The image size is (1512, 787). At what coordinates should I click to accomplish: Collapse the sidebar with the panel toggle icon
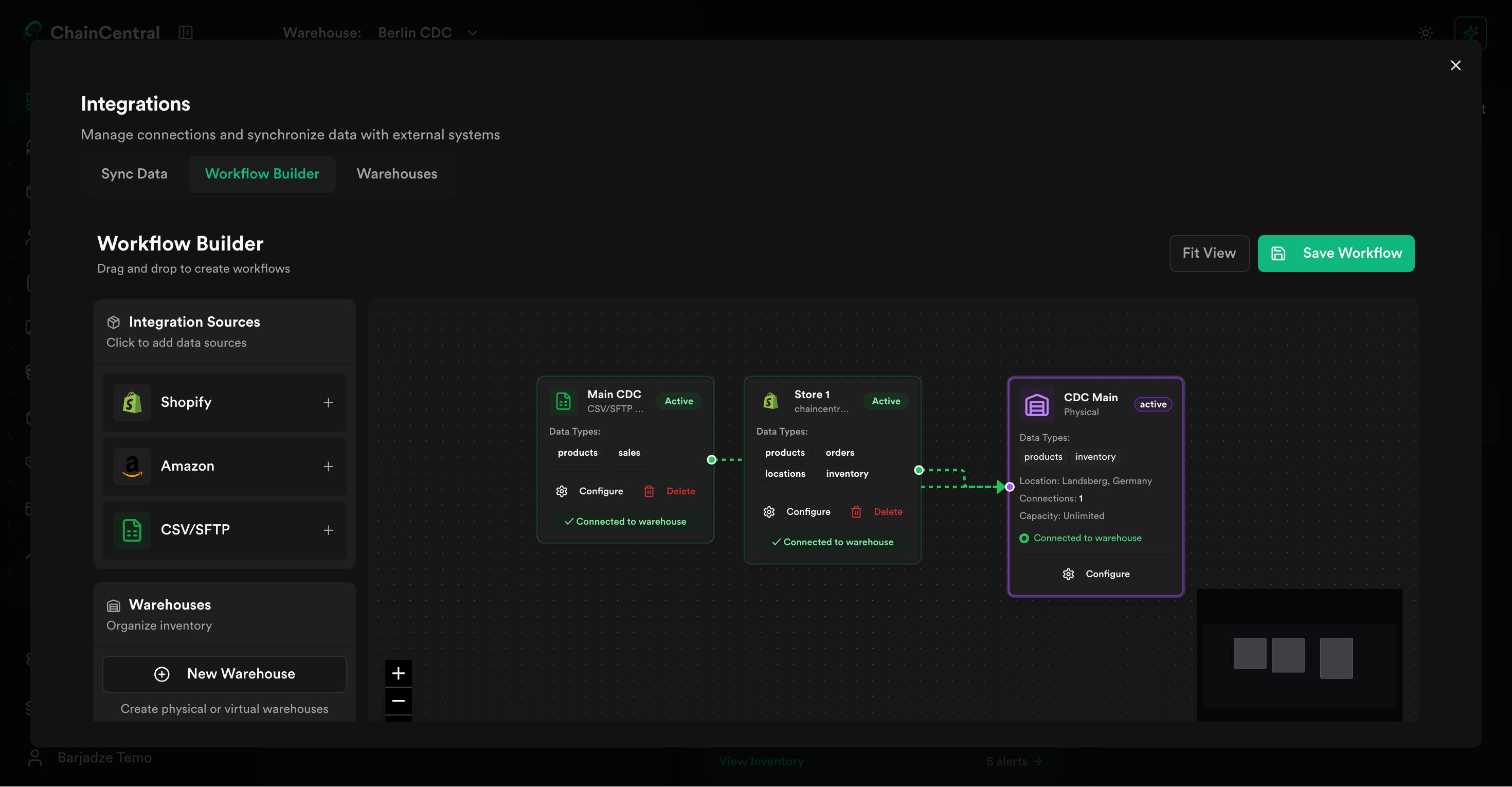tap(186, 32)
